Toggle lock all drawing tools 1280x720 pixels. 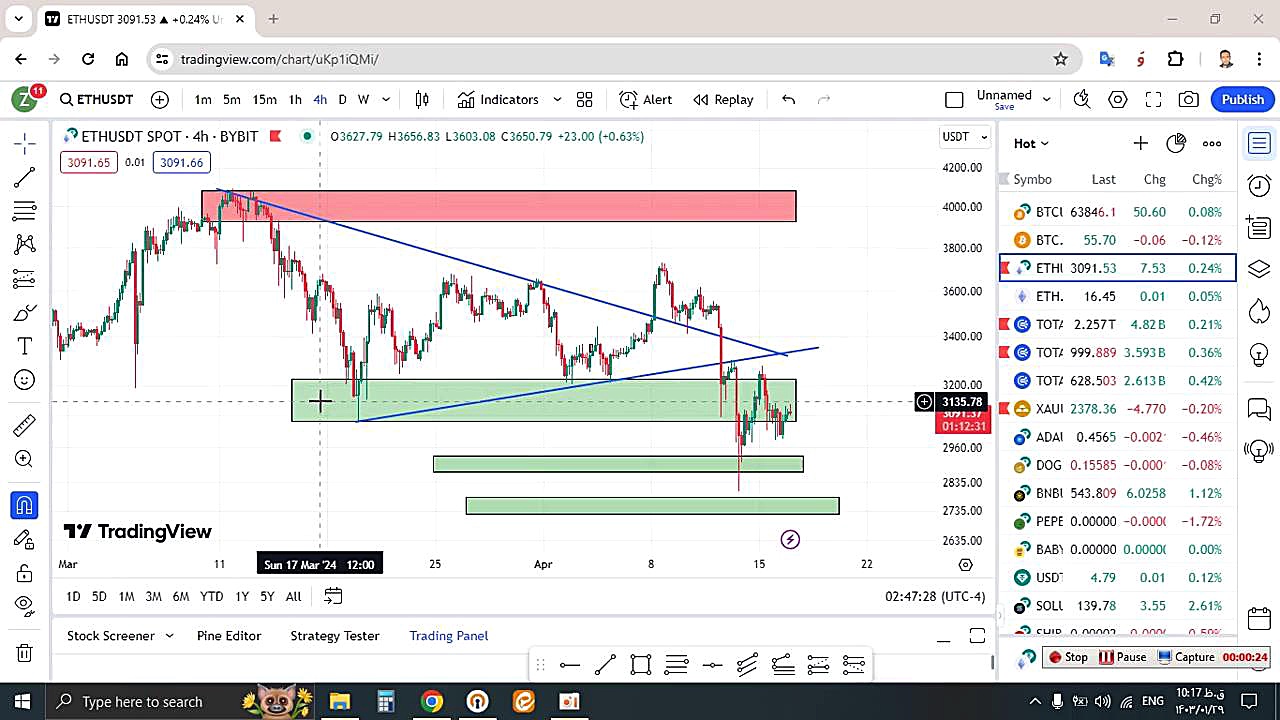25,574
